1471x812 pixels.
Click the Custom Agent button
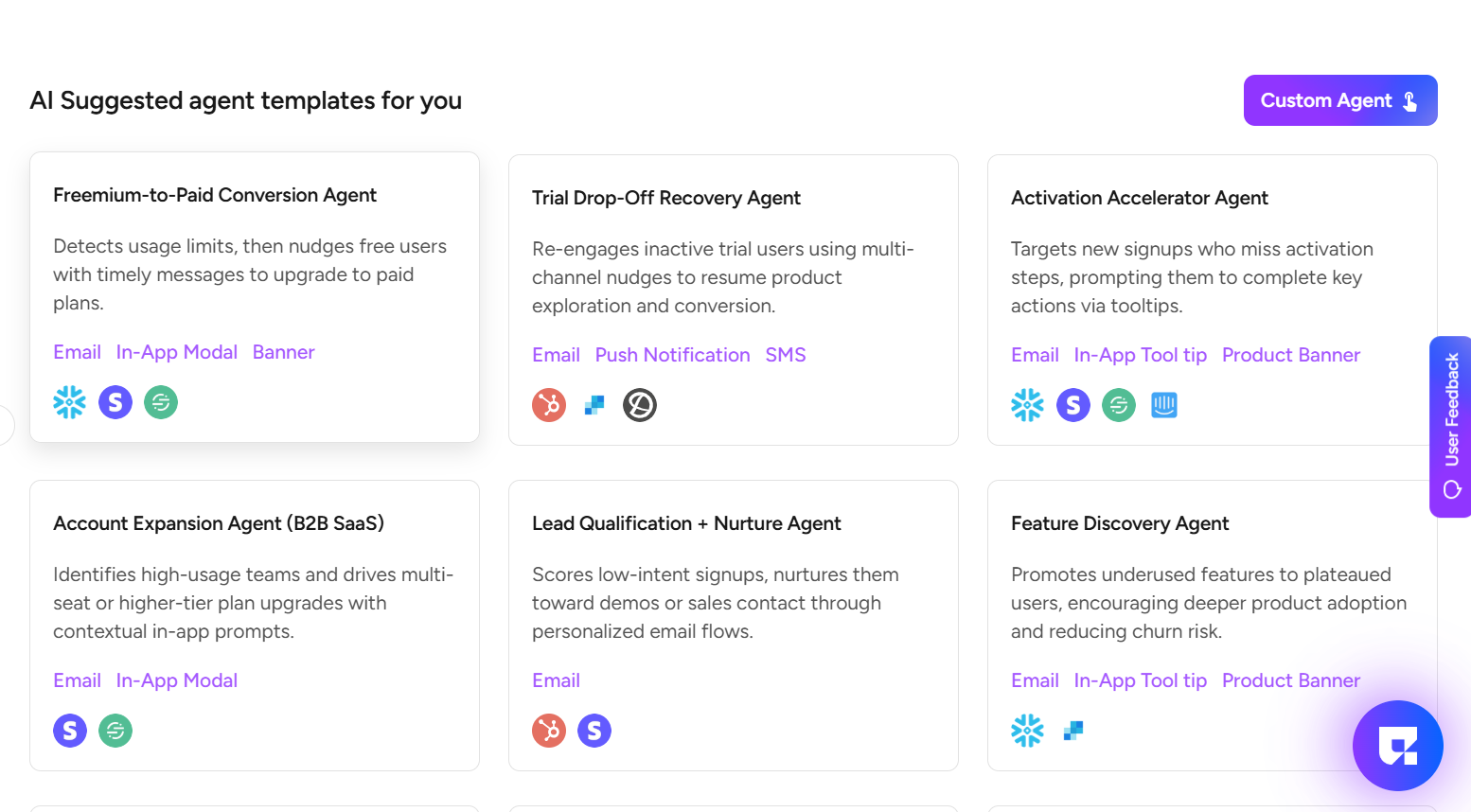pos(1339,100)
